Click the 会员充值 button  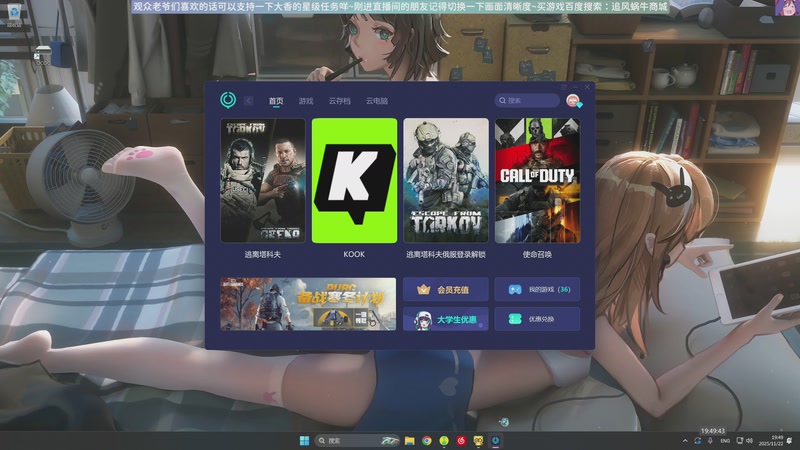445,289
